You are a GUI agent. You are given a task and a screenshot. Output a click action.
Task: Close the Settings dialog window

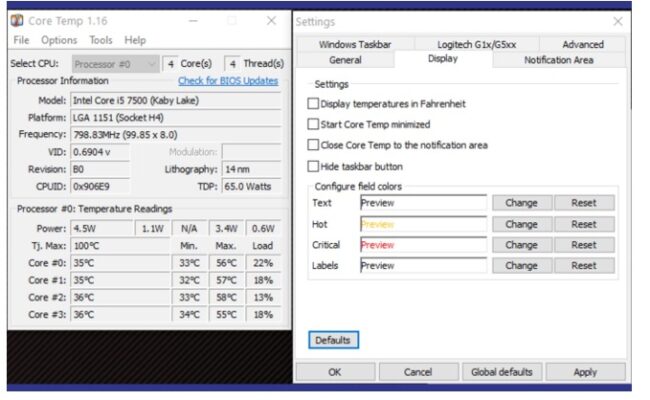coord(617,21)
